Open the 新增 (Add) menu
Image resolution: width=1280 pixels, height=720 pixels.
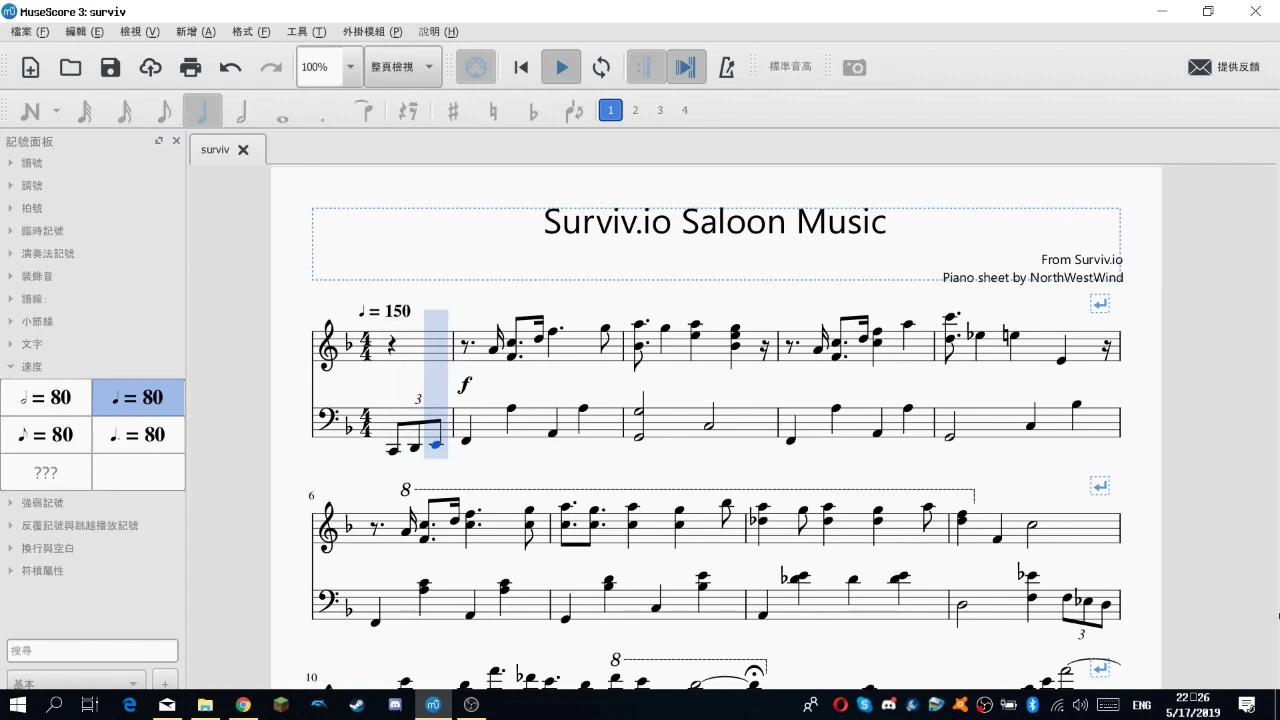coord(195,32)
